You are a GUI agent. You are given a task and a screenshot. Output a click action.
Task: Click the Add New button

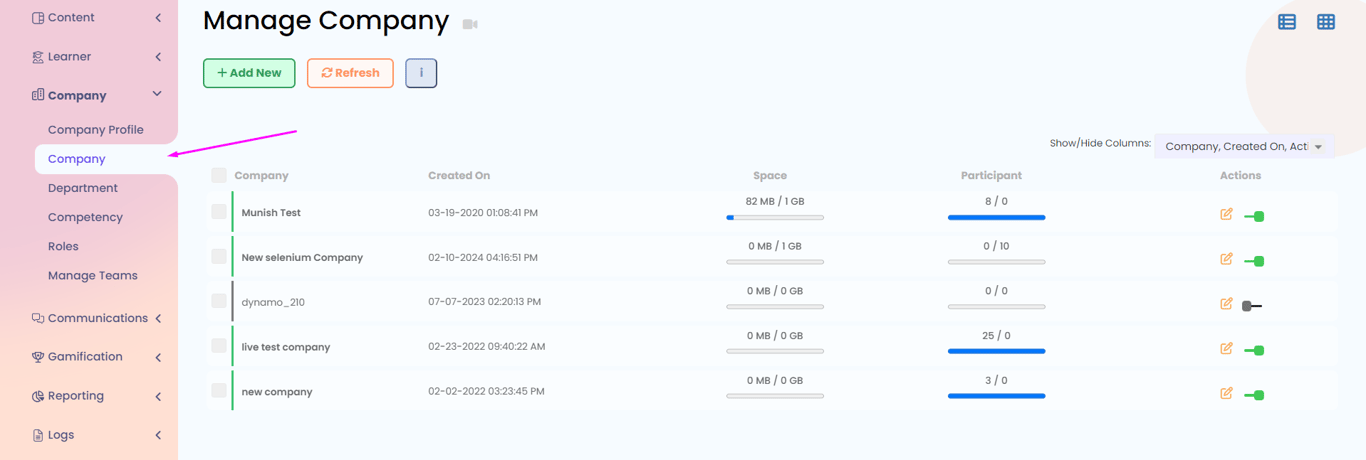[249, 73]
